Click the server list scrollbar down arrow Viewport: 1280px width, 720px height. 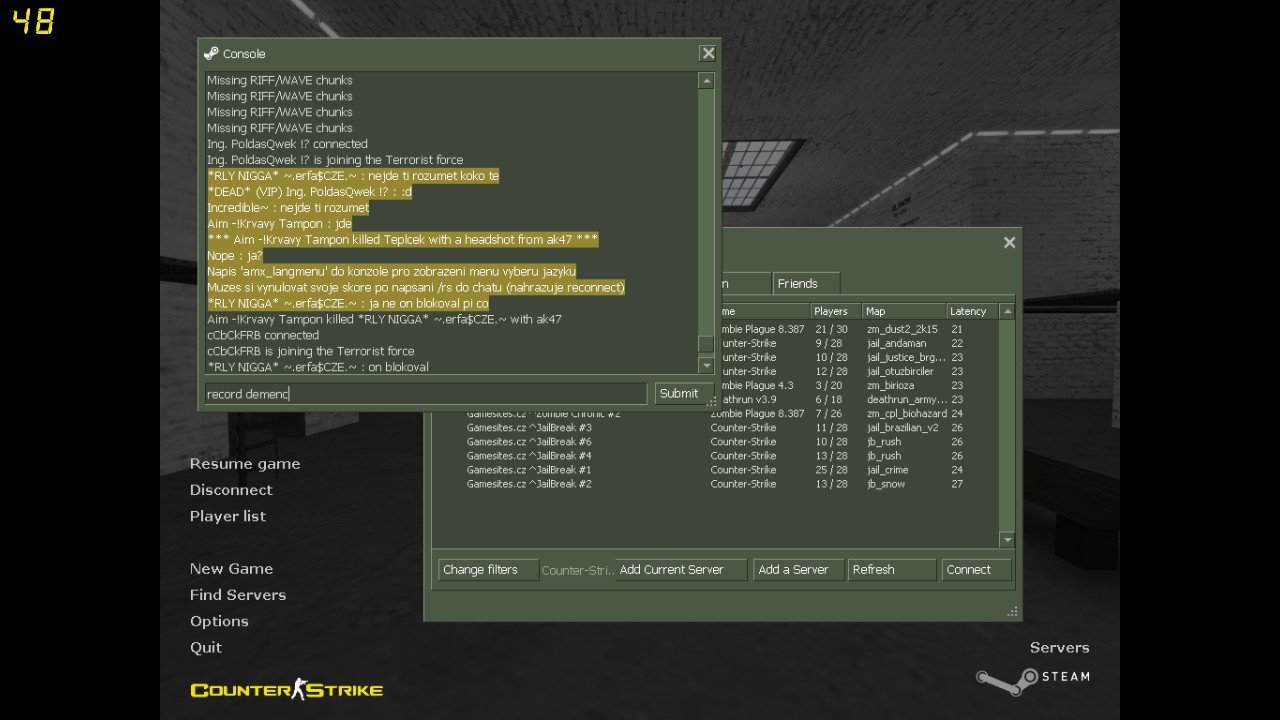pos(1007,540)
